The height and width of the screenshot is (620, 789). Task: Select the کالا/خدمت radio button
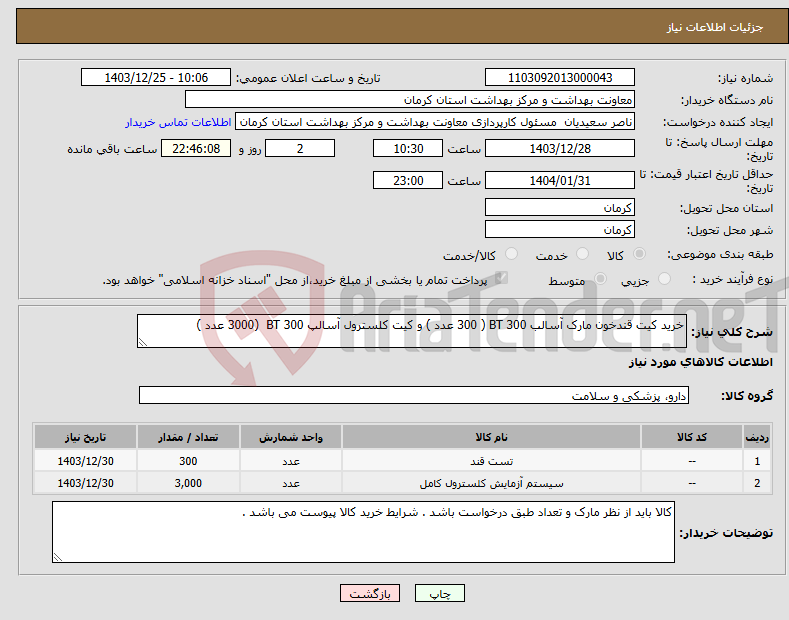point(511,254)
